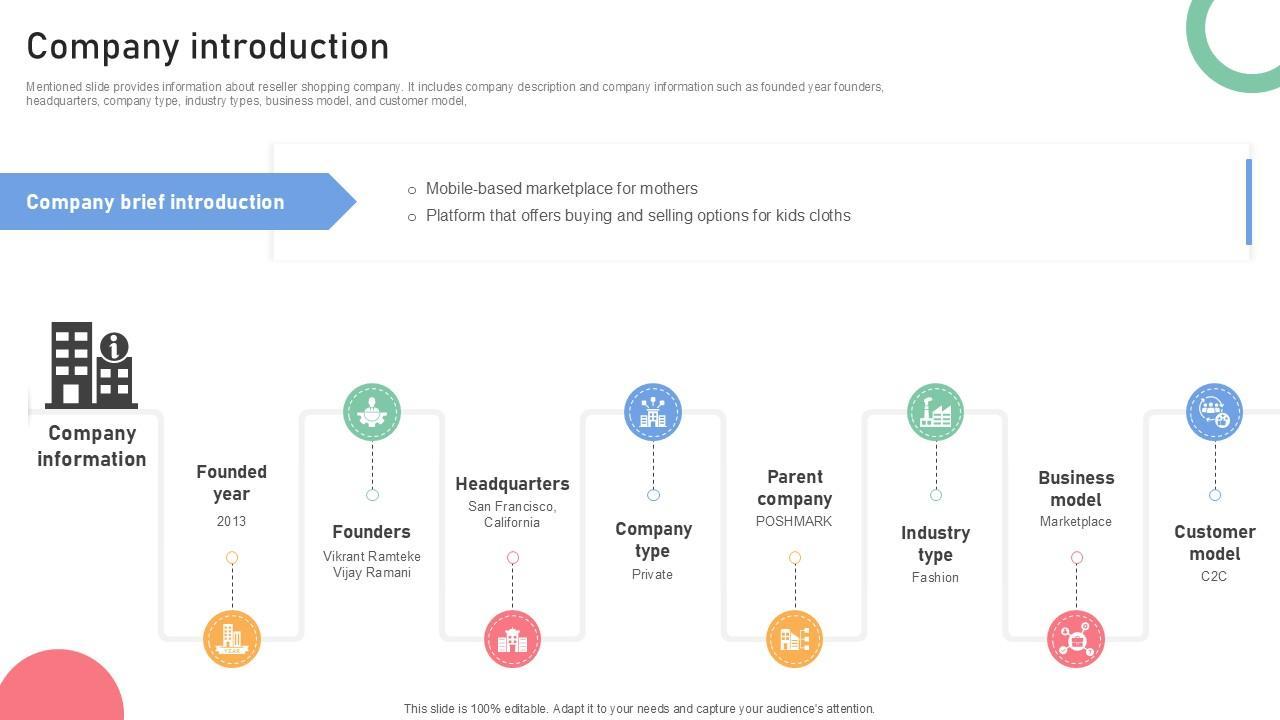Click the orange Parent company icon

point(795,638)
